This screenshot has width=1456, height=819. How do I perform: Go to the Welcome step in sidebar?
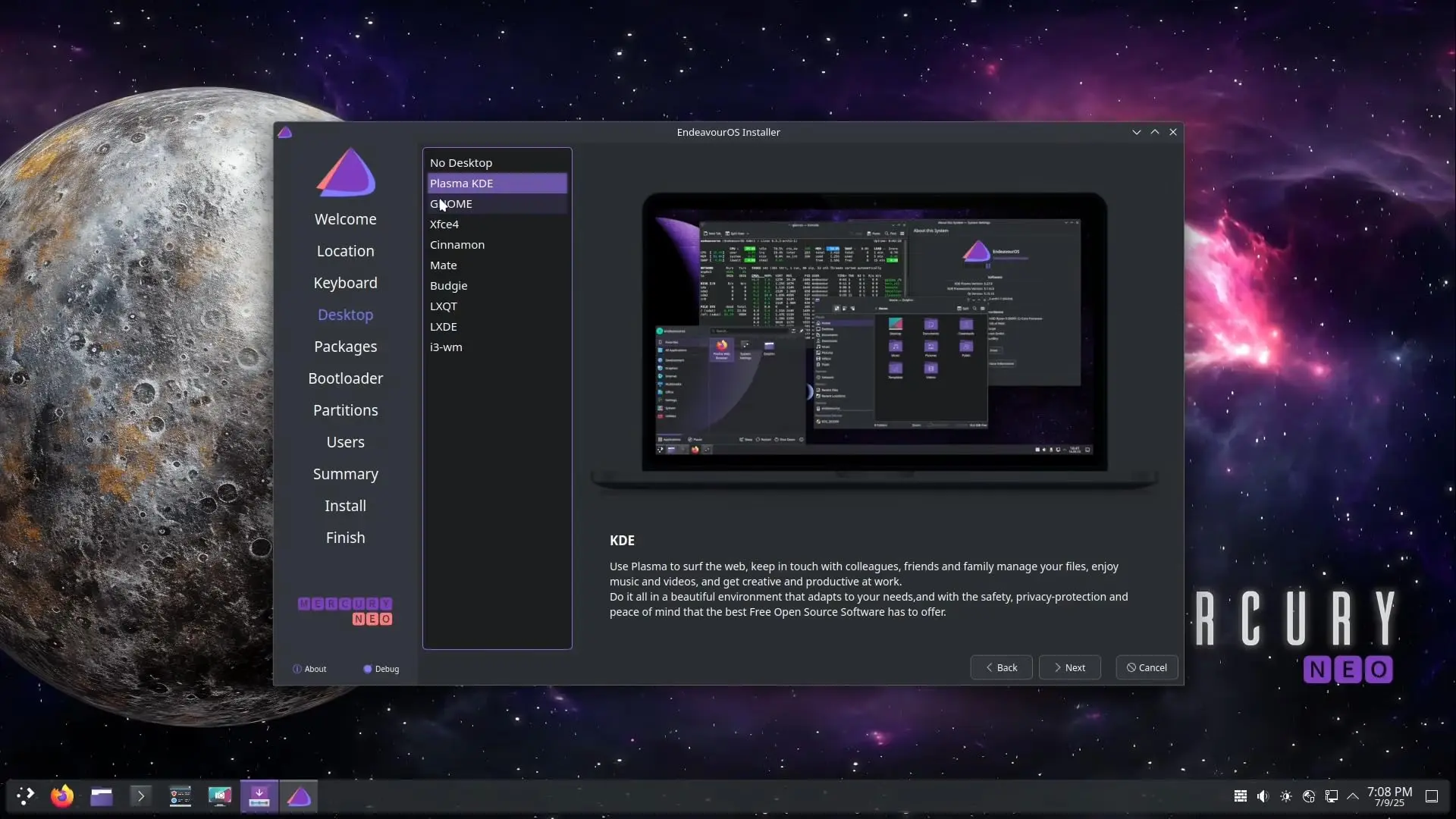click(x=346, y=219)
